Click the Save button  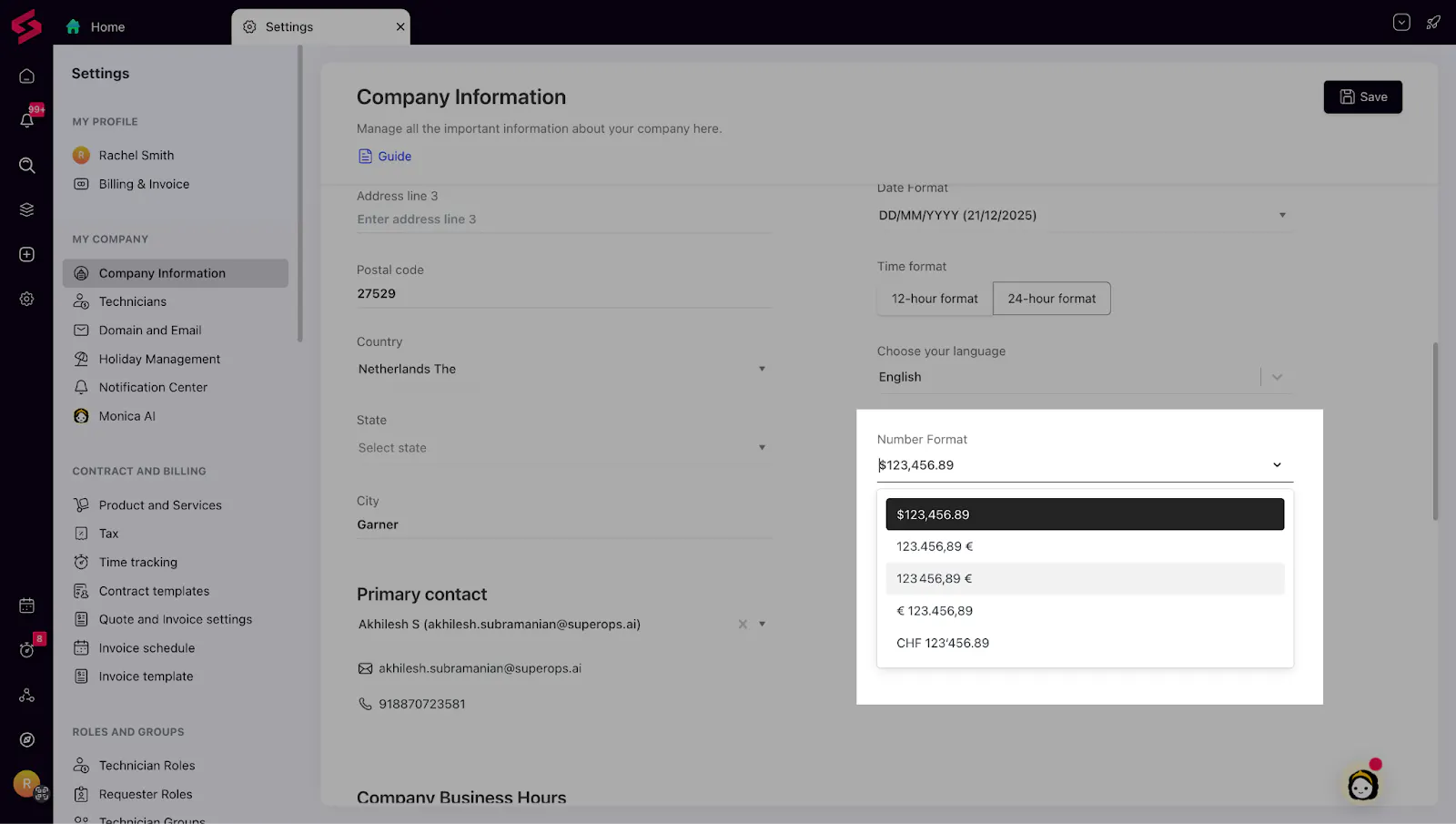[1362, 97]
